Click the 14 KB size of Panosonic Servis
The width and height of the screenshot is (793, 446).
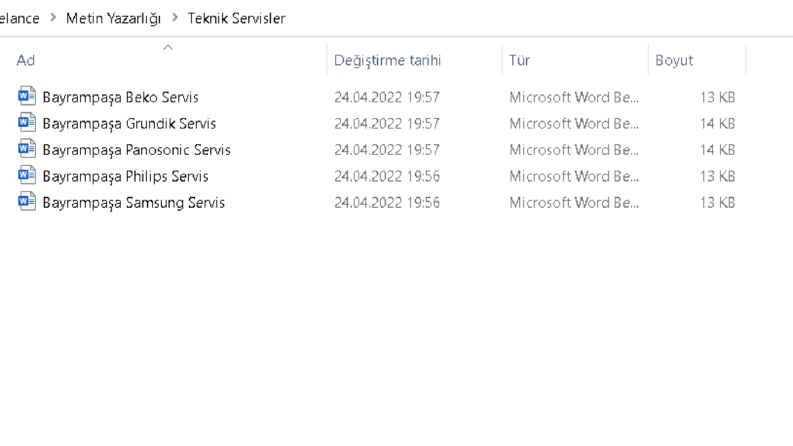pyautogui.click(x=717, y=150)
